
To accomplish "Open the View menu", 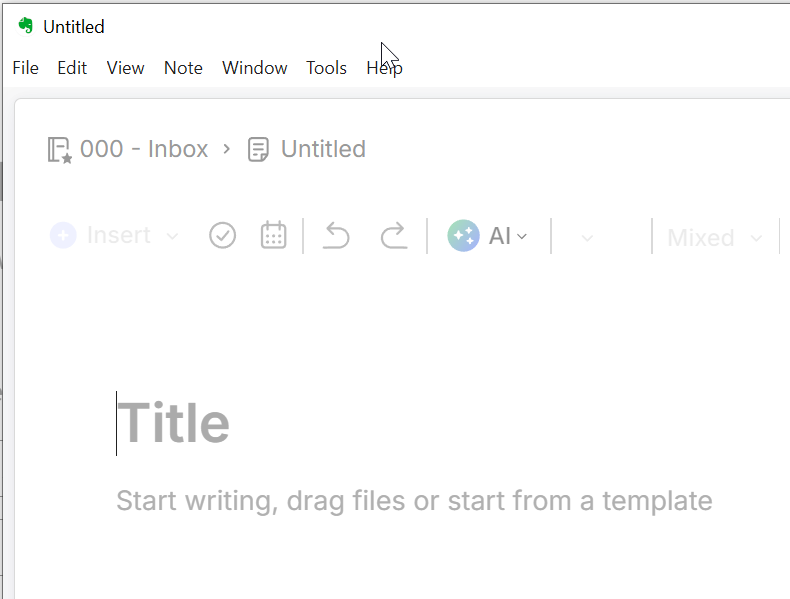I will 125,68.
